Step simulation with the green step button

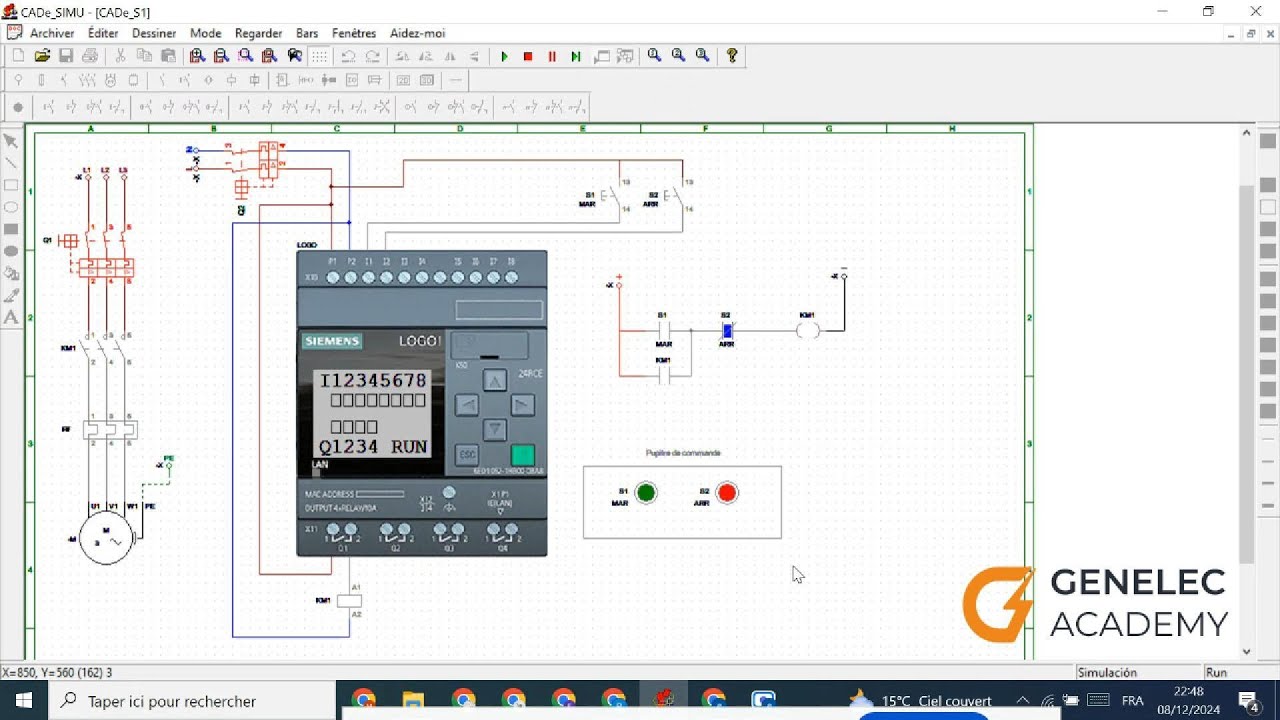tap(576, 56)
